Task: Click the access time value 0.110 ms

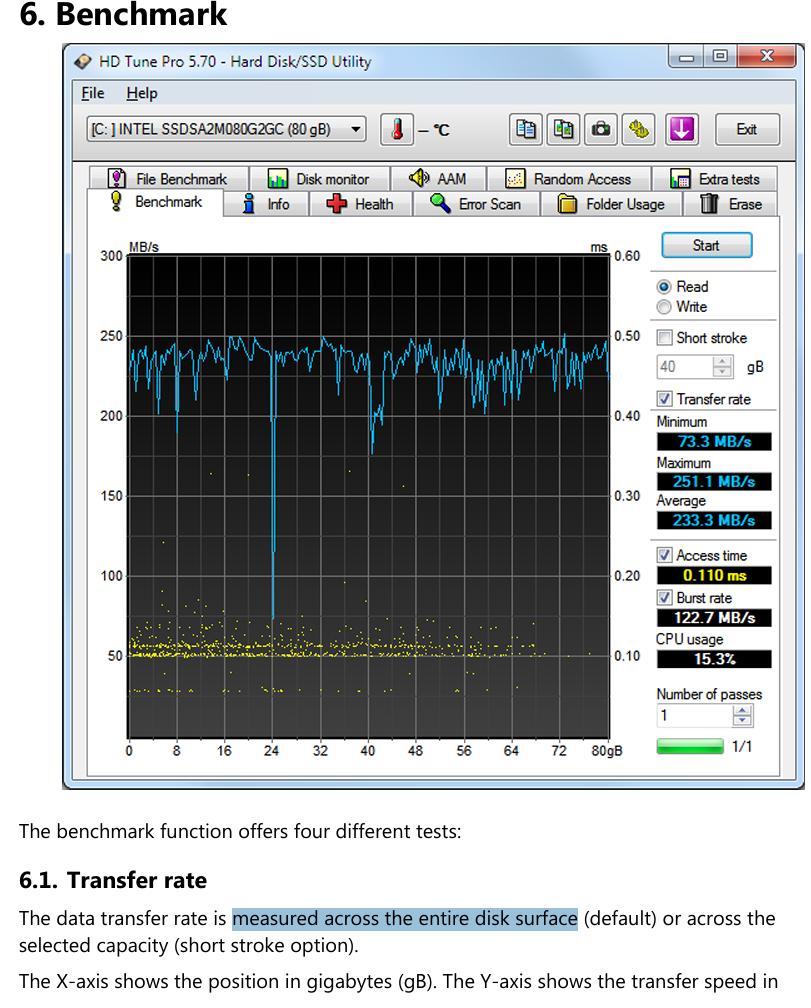Action: coord(714,575)
